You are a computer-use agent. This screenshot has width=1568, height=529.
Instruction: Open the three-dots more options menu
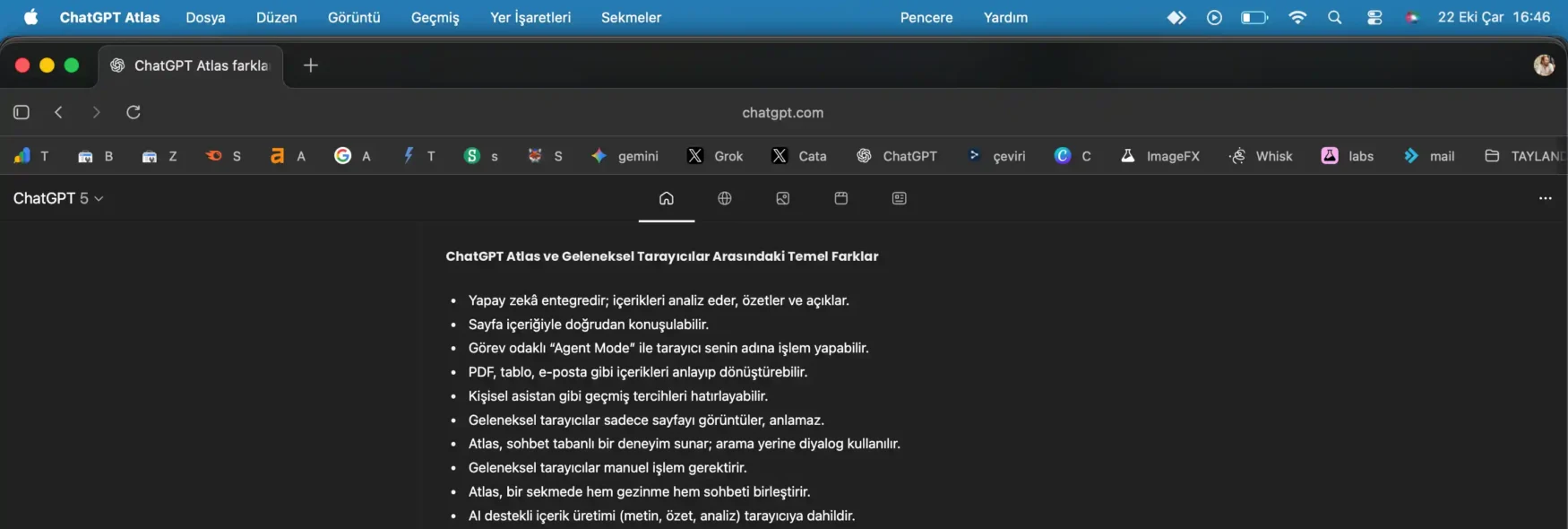tap(1546, 198)
